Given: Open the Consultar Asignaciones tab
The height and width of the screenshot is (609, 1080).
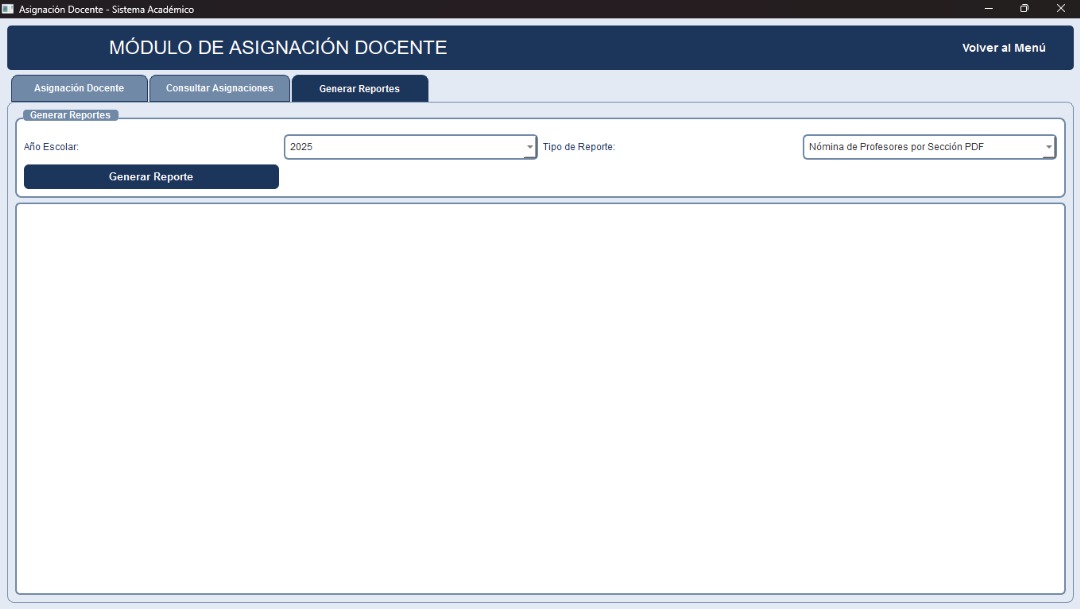Looking at the screenshot, I should point(219,88).
